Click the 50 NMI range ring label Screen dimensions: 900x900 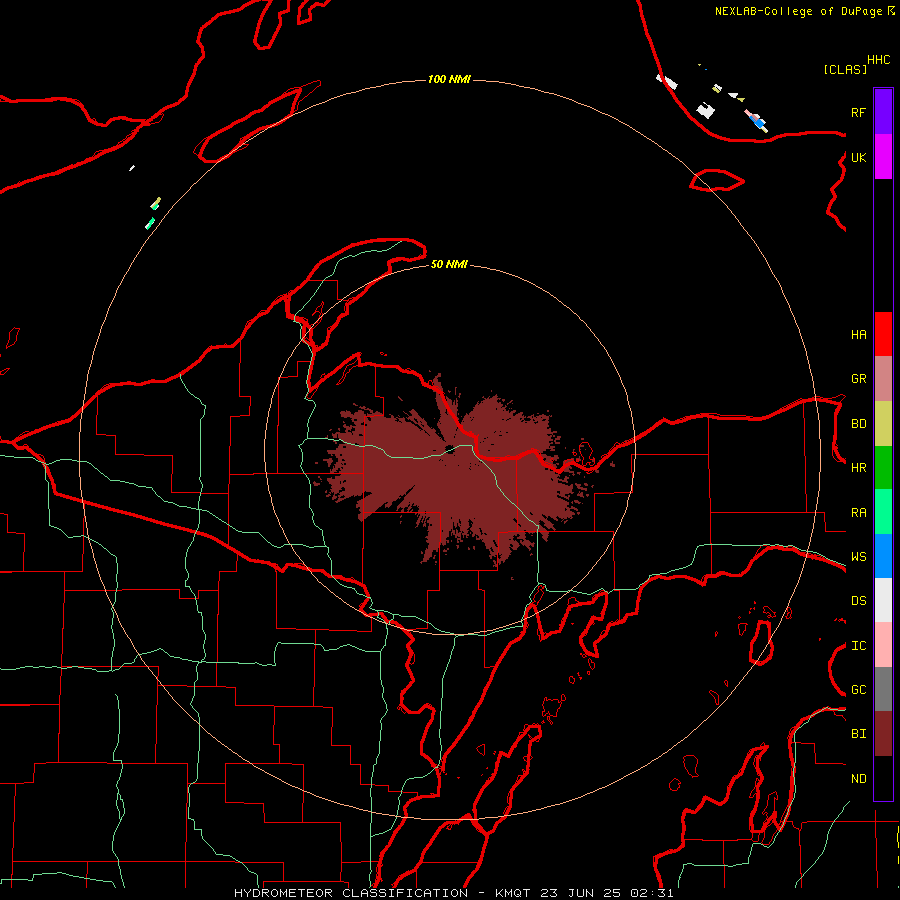click(x=449, y=264)
